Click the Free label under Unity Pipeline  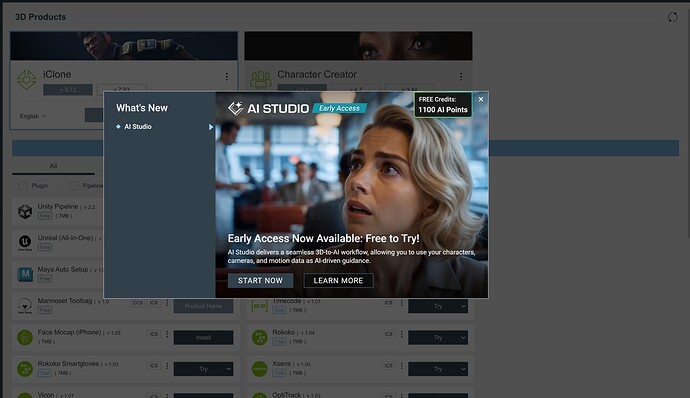[x=45, y=216]
